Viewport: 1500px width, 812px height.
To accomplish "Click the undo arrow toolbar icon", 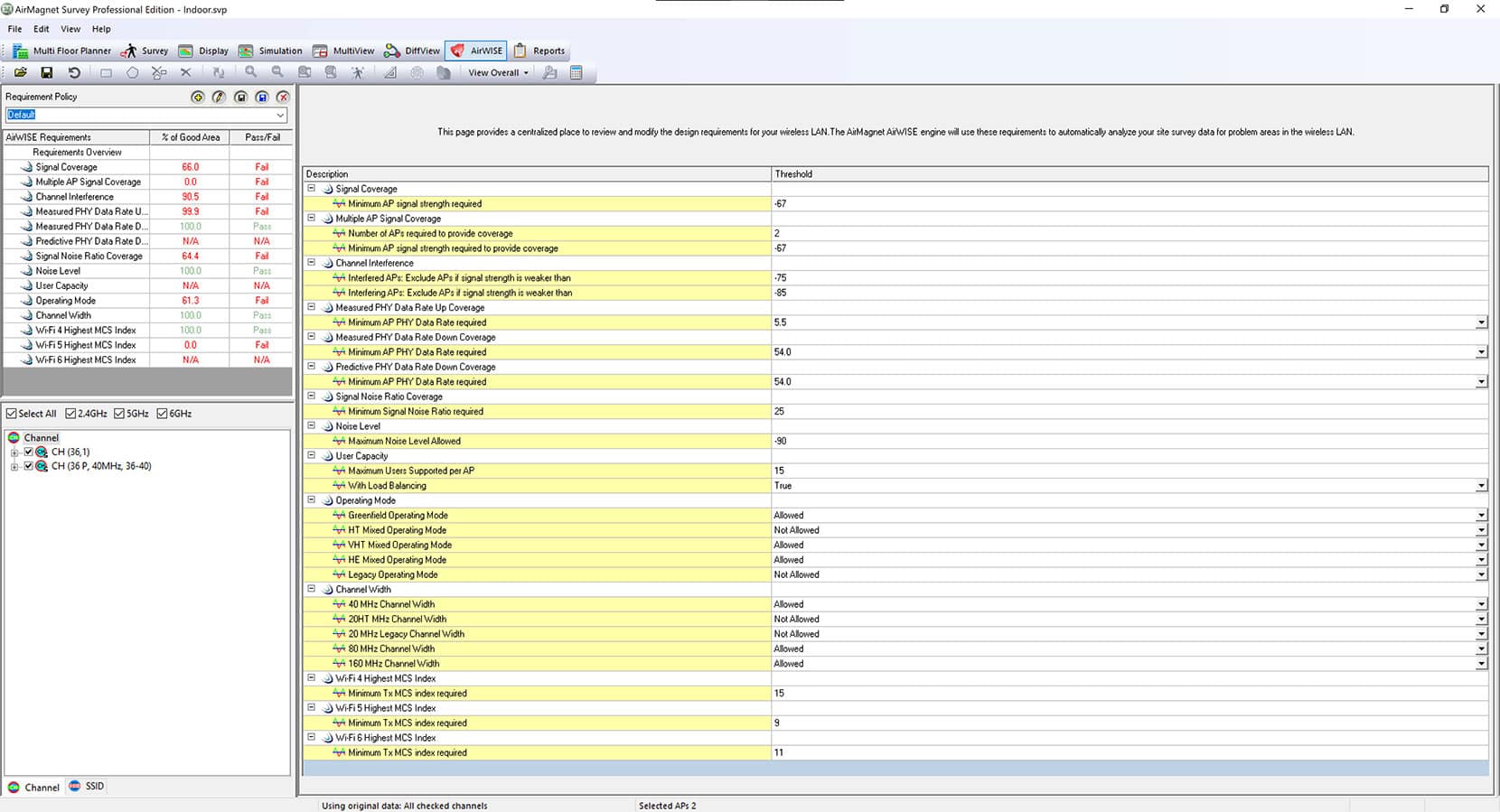I will pyautogui.click(x=74, y=72).
